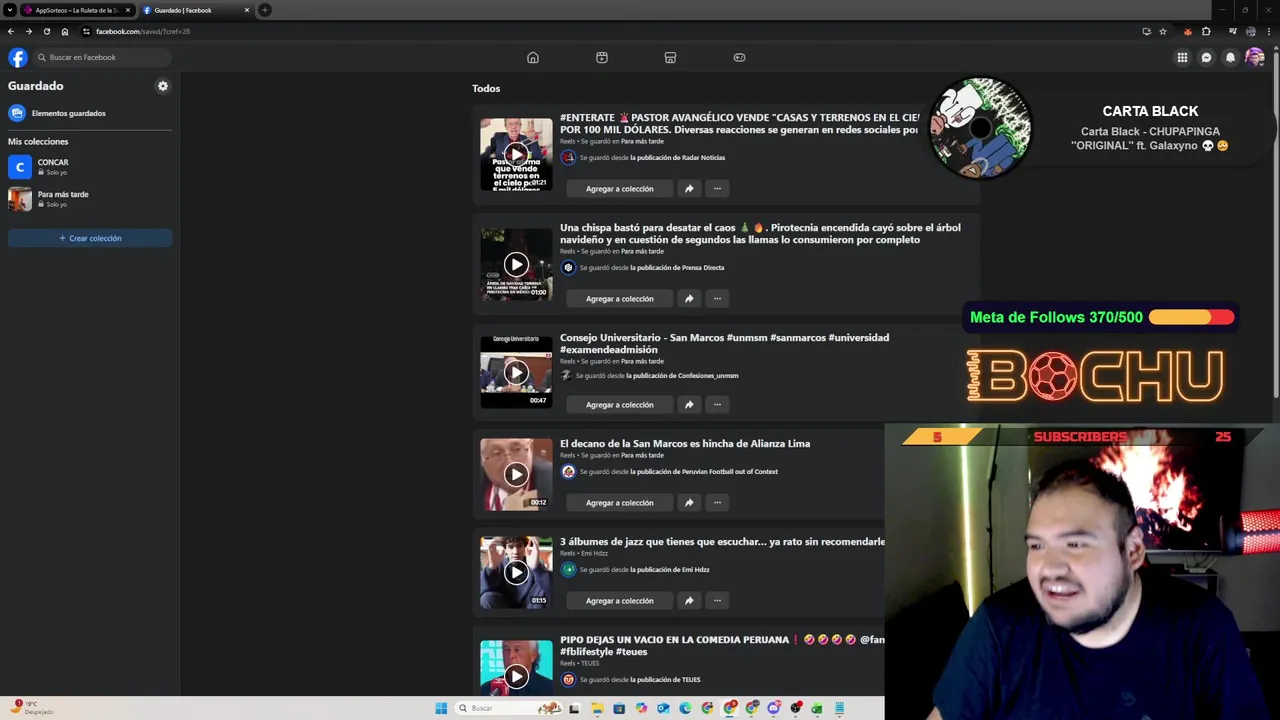The width and height of the screenshot is (1280, 720).
Task: Open Saved settings gear icon
Action: [x=163, y=86]
